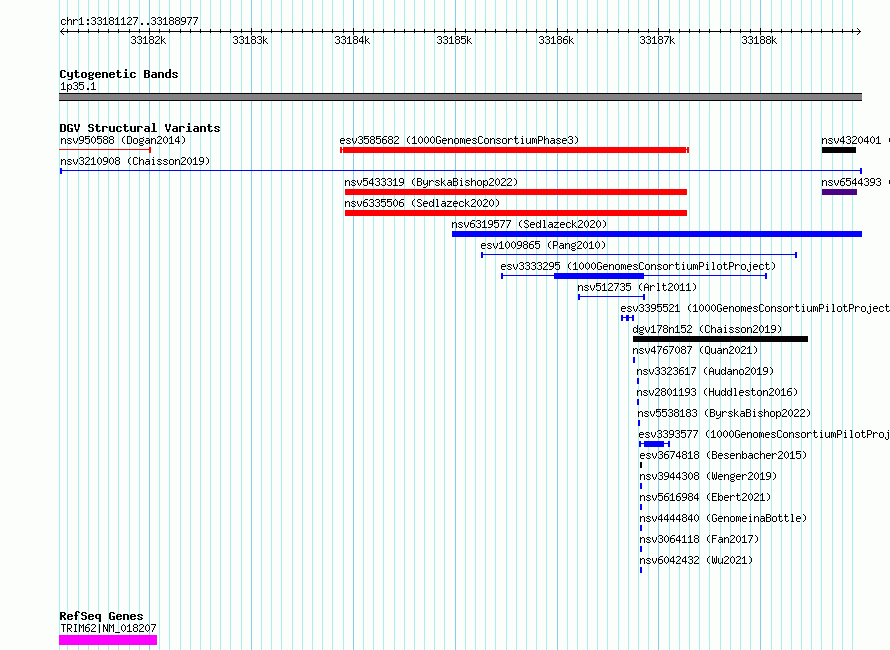
Task: Click the nsv6335506 red variant bar
Action: 516,213
